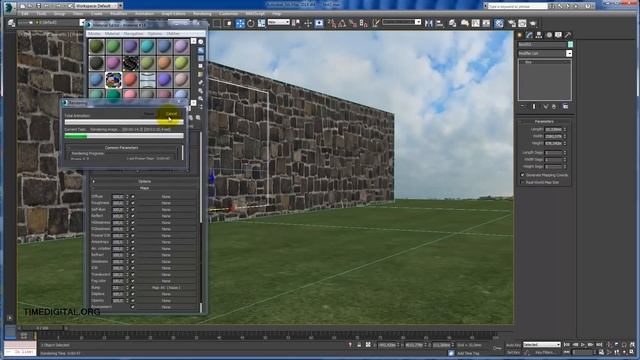Image resolution: width=640 pixels, height=360 pixels.
Task: Go to the start frame
Action: 567,345
